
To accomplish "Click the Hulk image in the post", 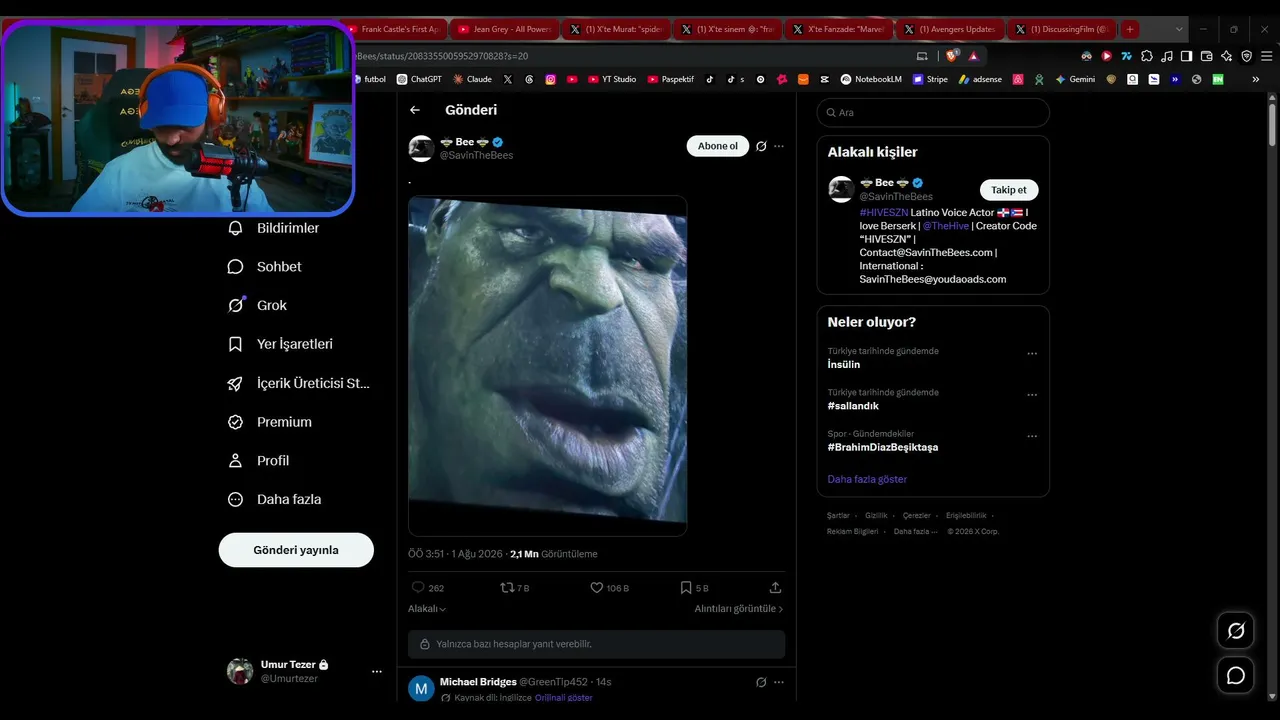I will point(548,366).
